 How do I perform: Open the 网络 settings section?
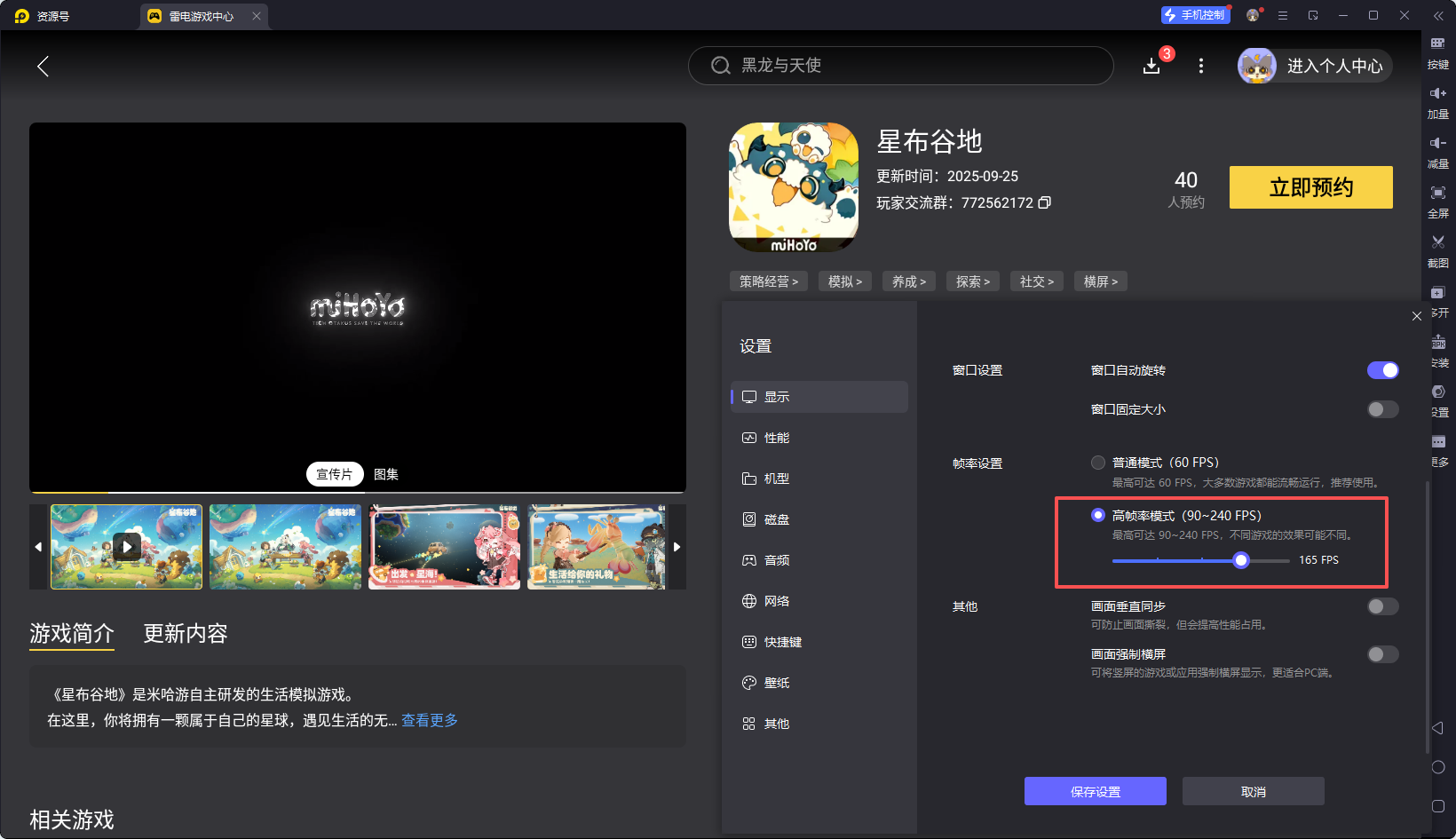pos(777,600)
